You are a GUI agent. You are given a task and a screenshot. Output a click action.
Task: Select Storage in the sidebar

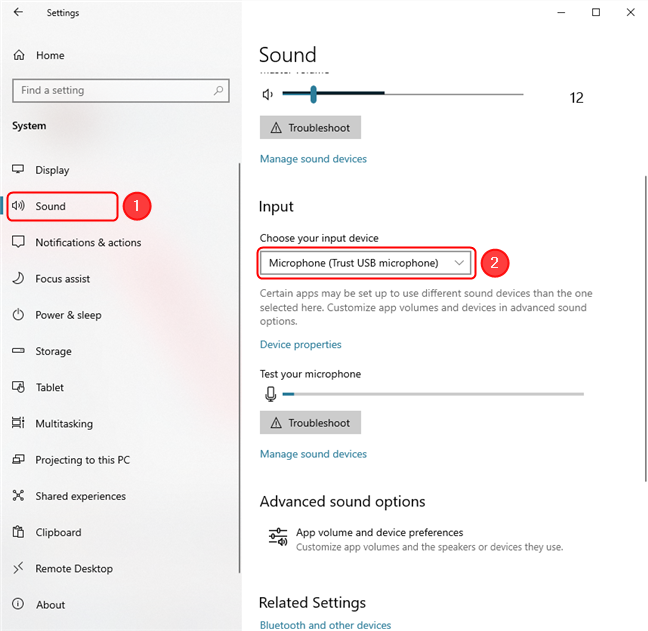pyautogui.click(x=53, y=351)
